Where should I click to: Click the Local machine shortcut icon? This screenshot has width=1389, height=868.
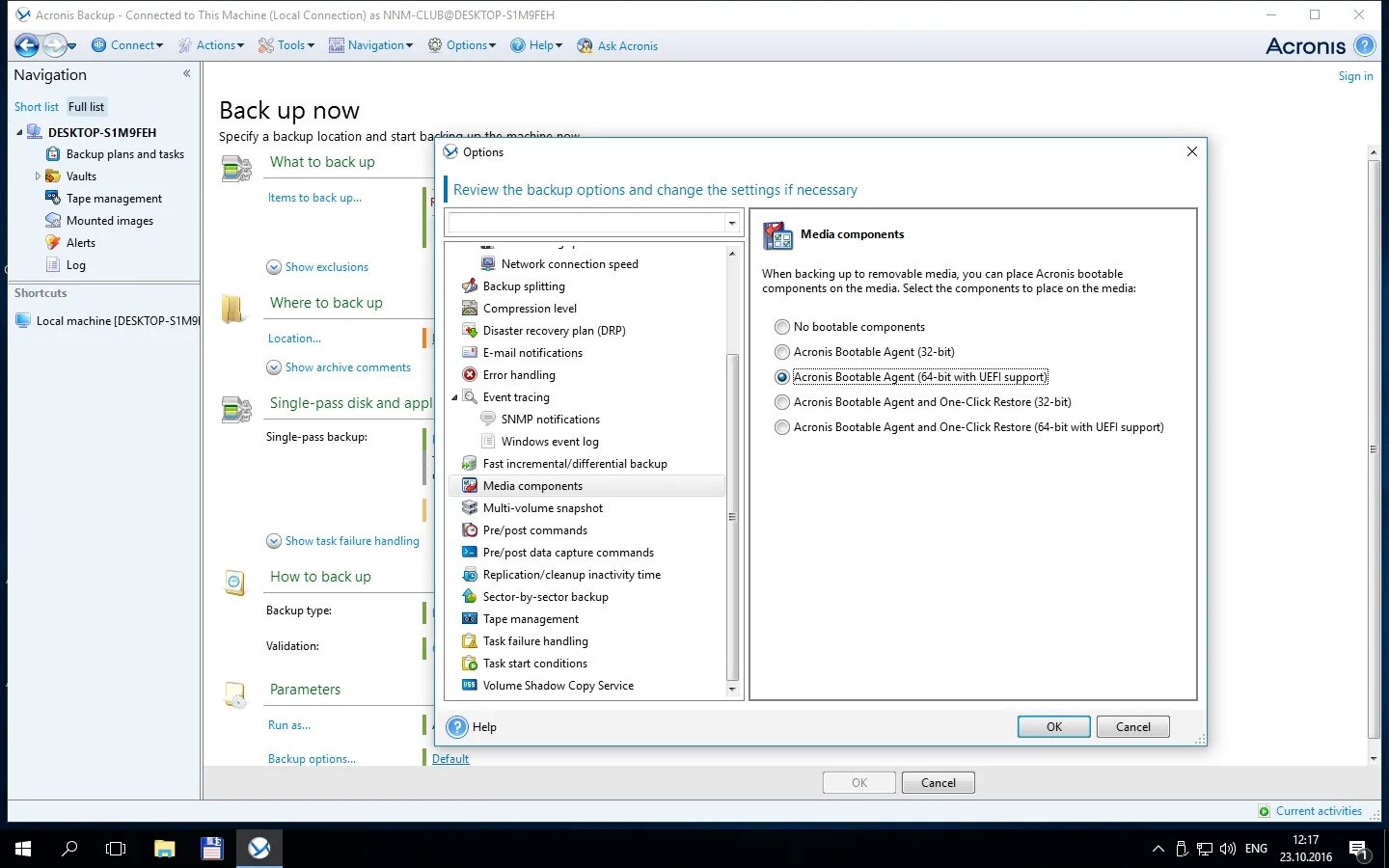[x=23, y=320]
